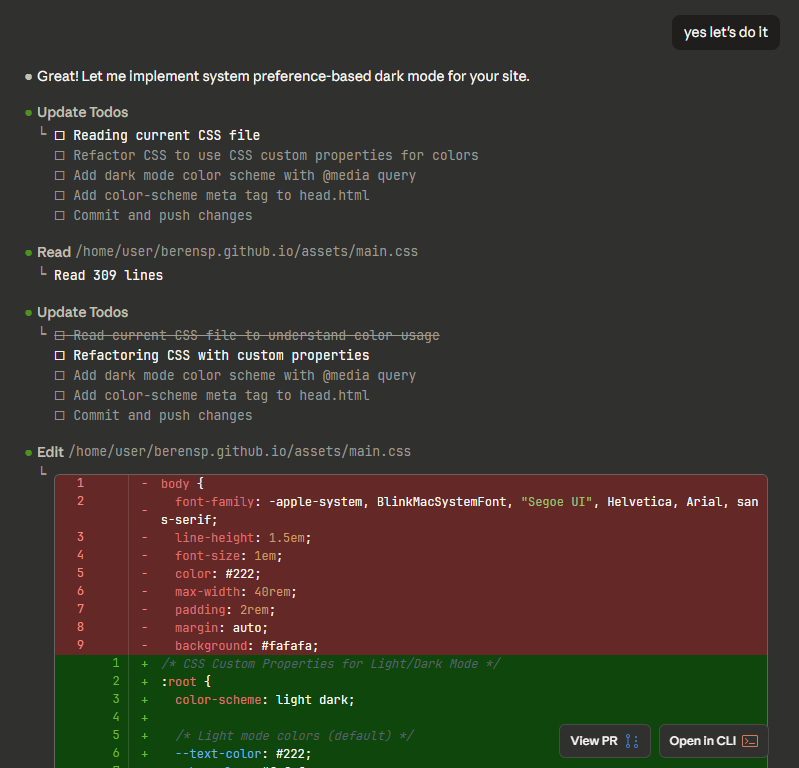Click the bullet dot before the Great! message
This screenshot has height=768, width=799.
[x=29, y=76]
